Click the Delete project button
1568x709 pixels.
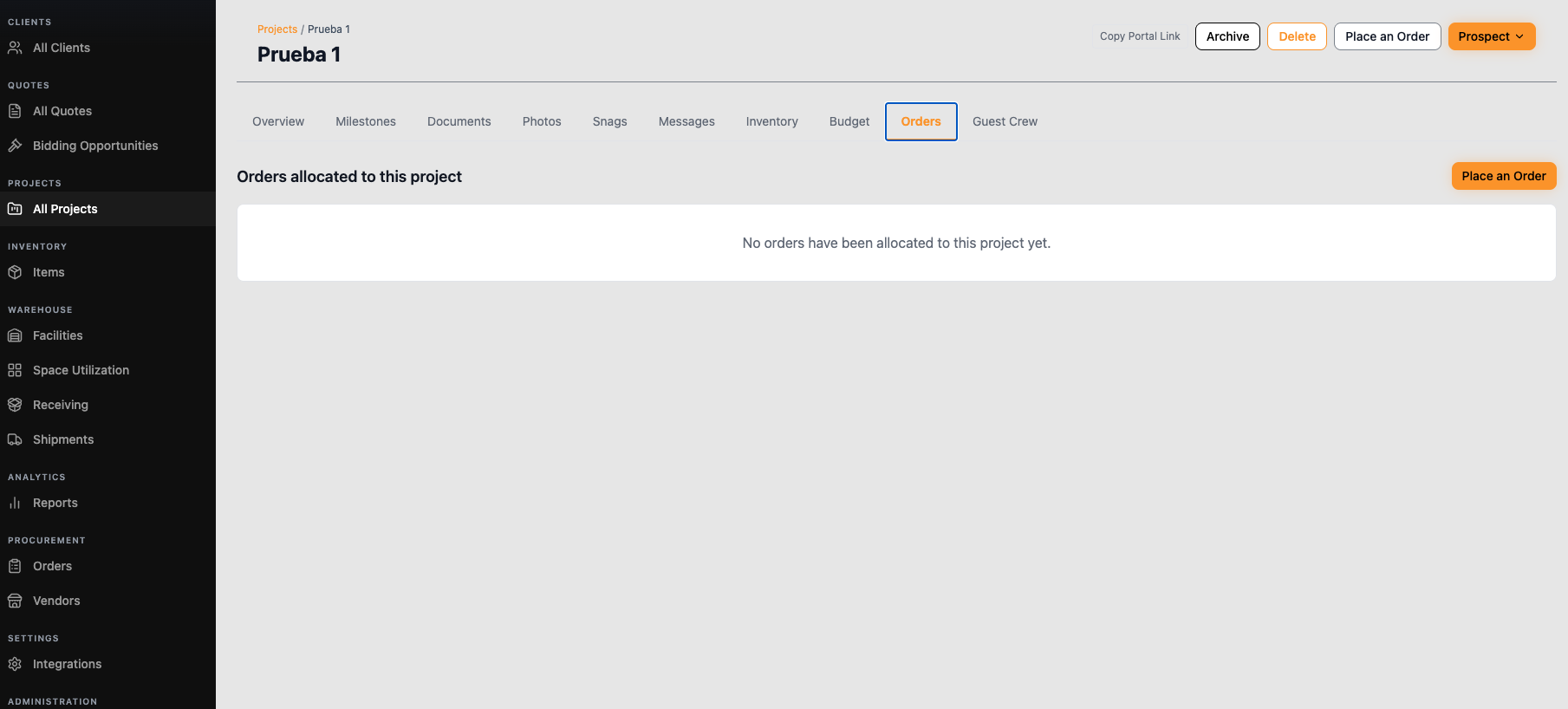coord(1297,36)
